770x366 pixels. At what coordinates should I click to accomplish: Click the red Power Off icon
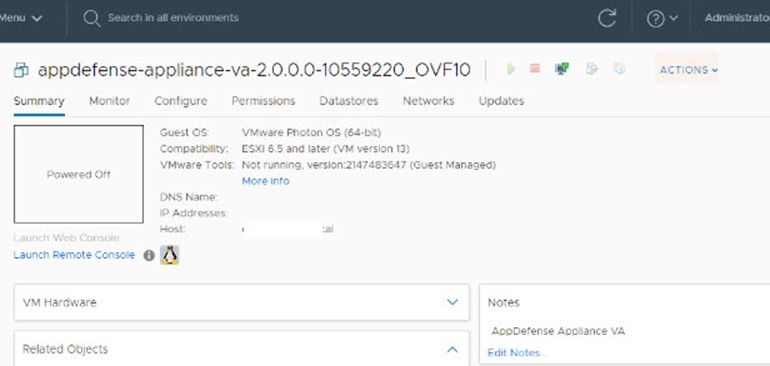535,69
